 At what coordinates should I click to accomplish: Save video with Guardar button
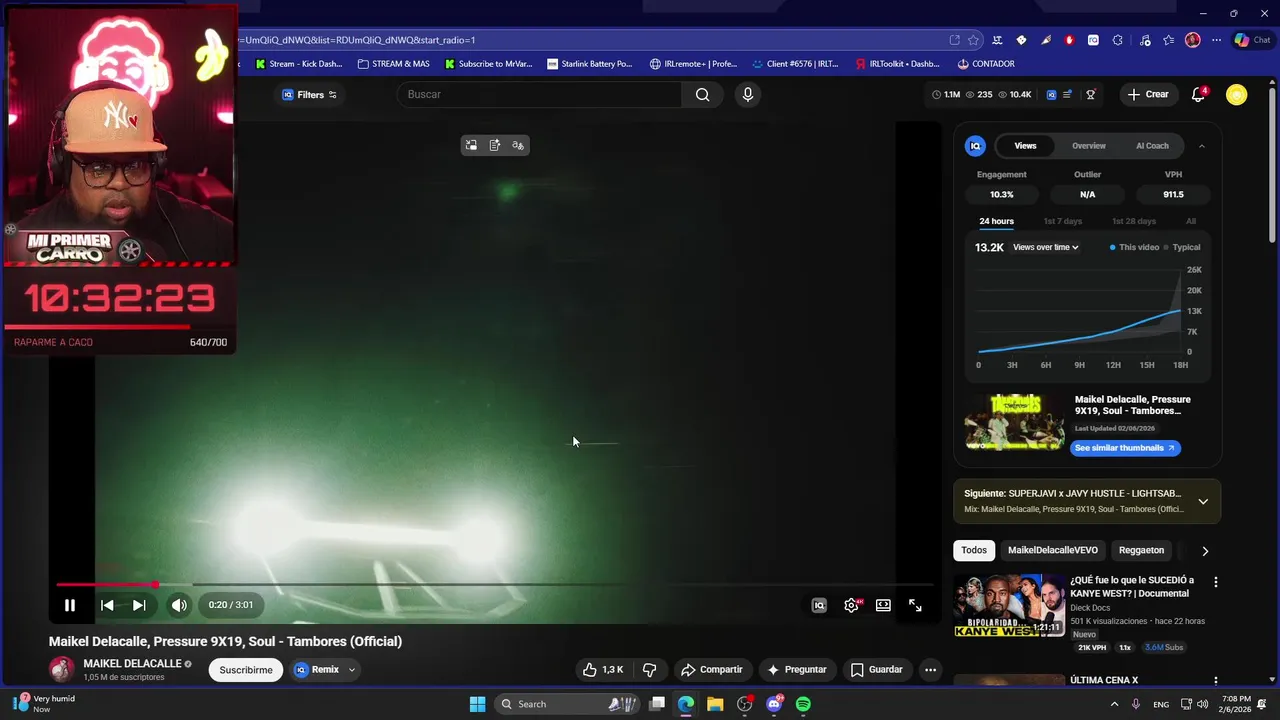click(876, 670)
